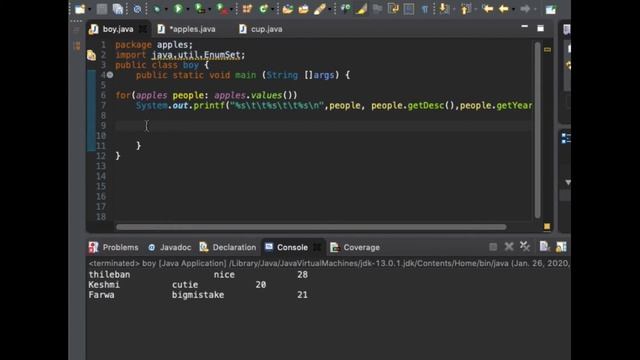Open the dropdown arrow beside Coverage icon
The height and width of the screenshot is (360, 640).
point(209,9)
